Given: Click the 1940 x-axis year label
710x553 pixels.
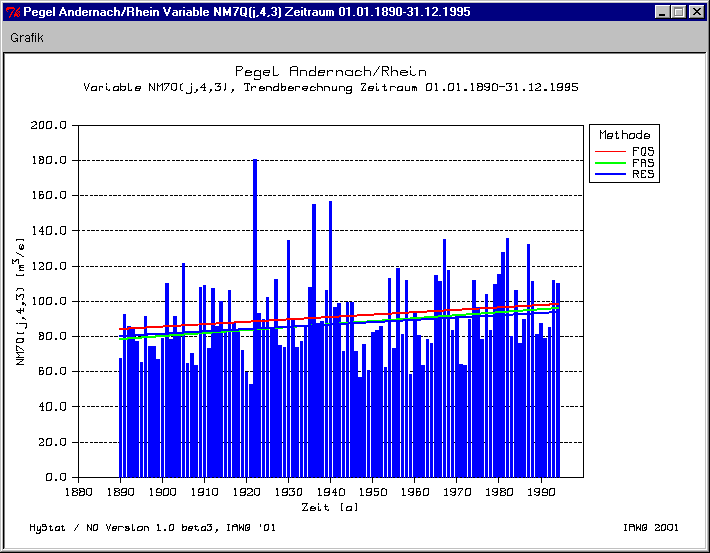Looking at the screenshot, I should [x=331, y=492].
